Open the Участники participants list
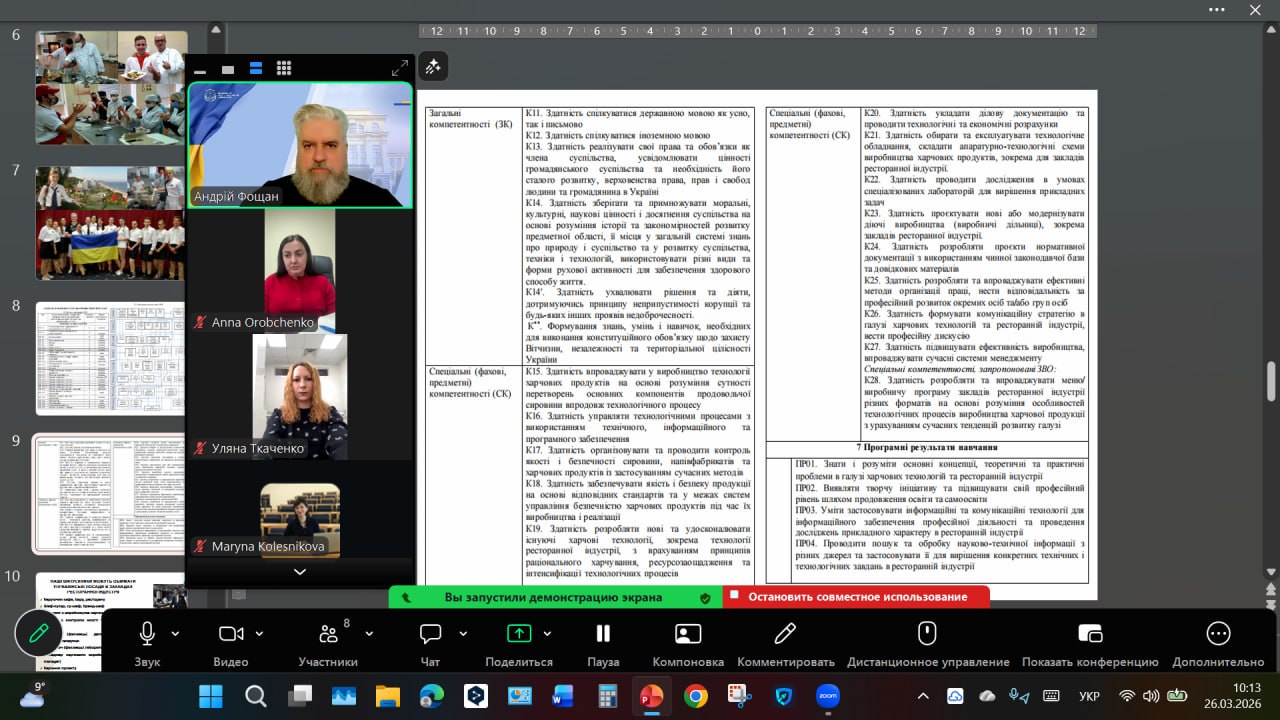 [328, 634]
